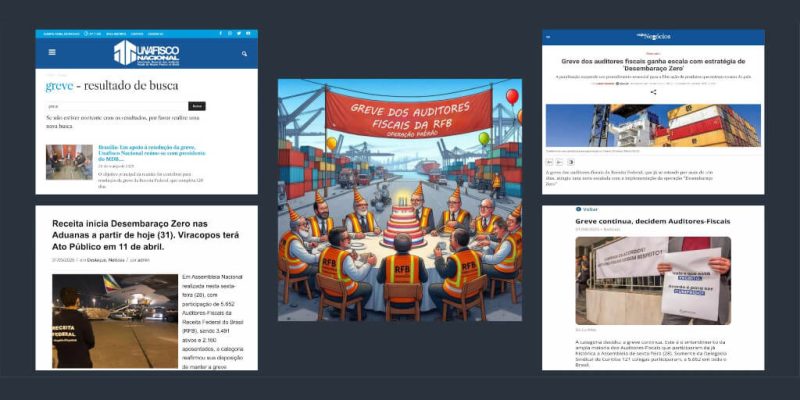Open the protest signs photo
800x400 pixels.
(653, 281)
